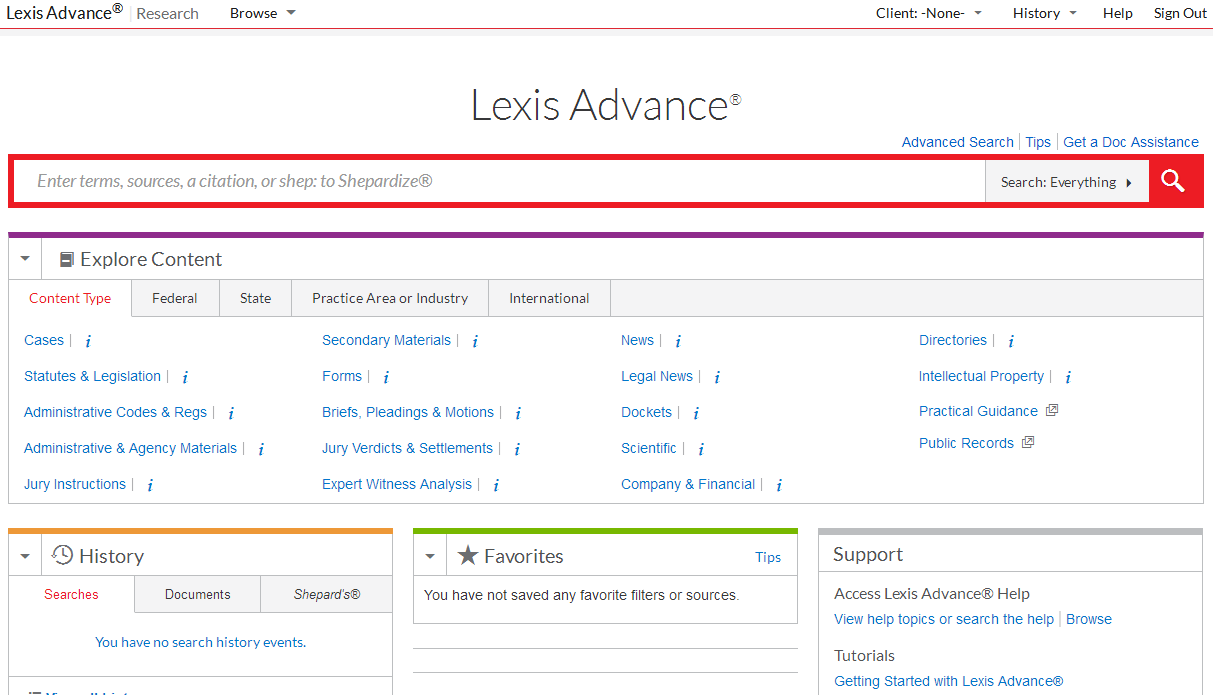Click the Lexis Advance logo in top bar
Screen dimensions: 1213x695
click(65, 12)
